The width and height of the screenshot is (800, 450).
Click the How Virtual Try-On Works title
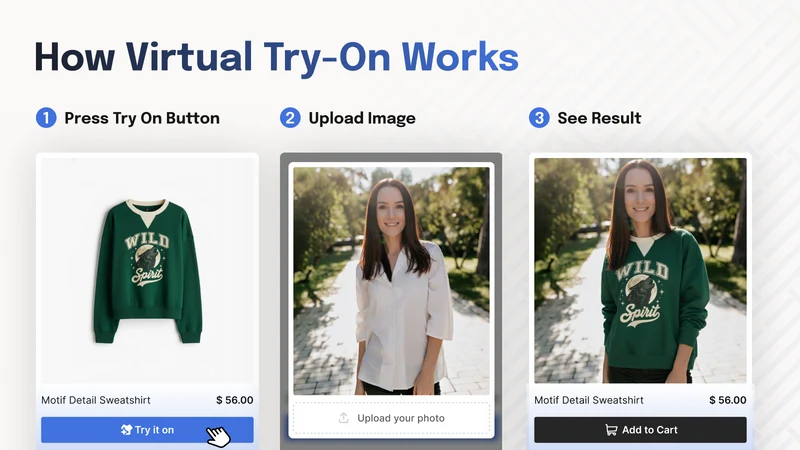[277, 58]
